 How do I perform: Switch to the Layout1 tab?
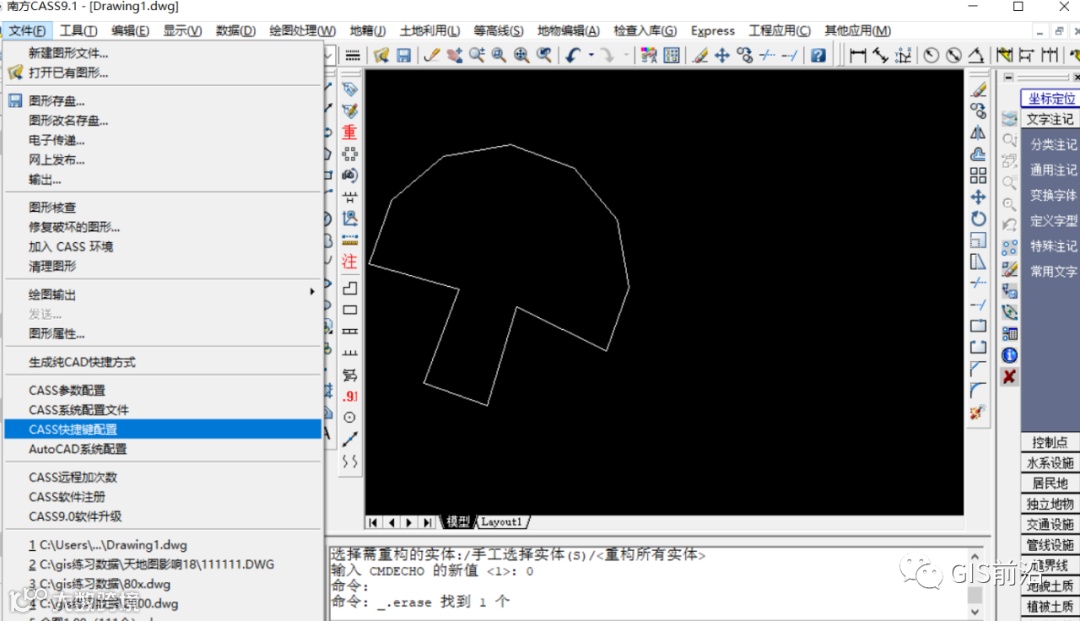point(502,522)
